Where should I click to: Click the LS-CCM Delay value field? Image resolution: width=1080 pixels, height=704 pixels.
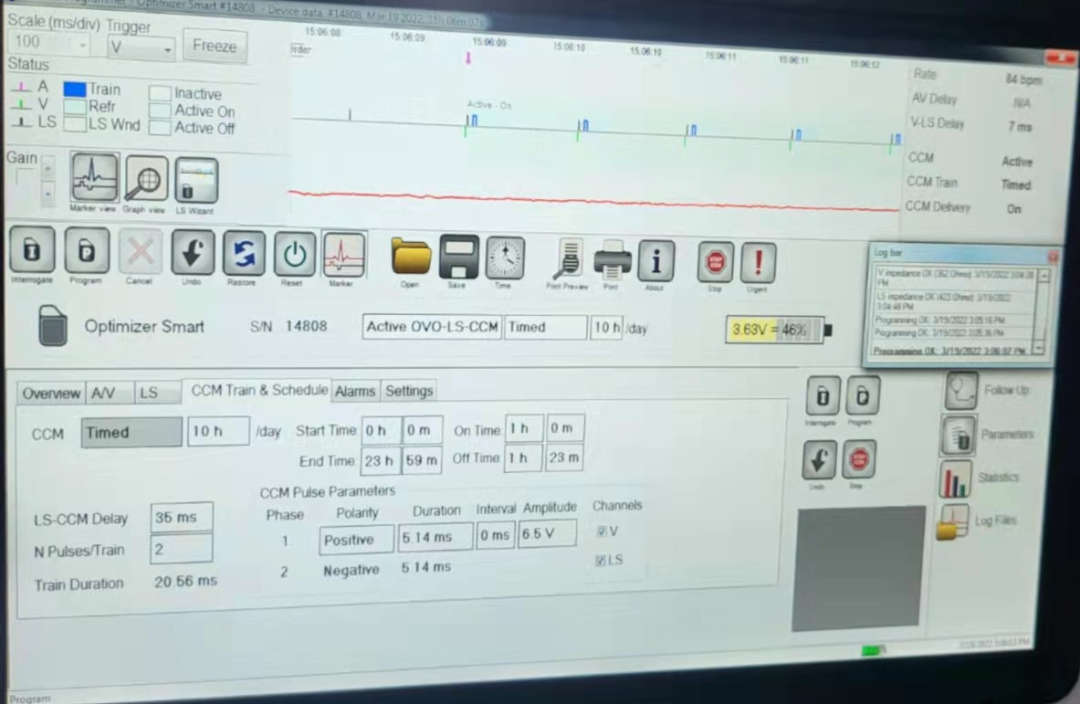(181, 518)
